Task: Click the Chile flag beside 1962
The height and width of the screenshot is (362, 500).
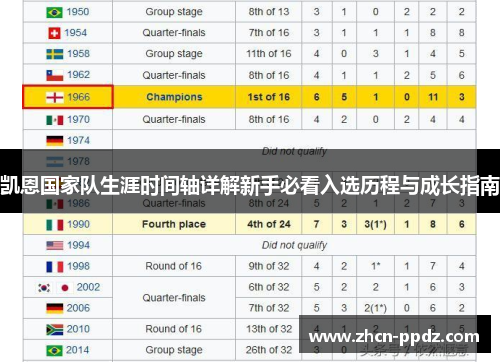Action: [55, 75]
